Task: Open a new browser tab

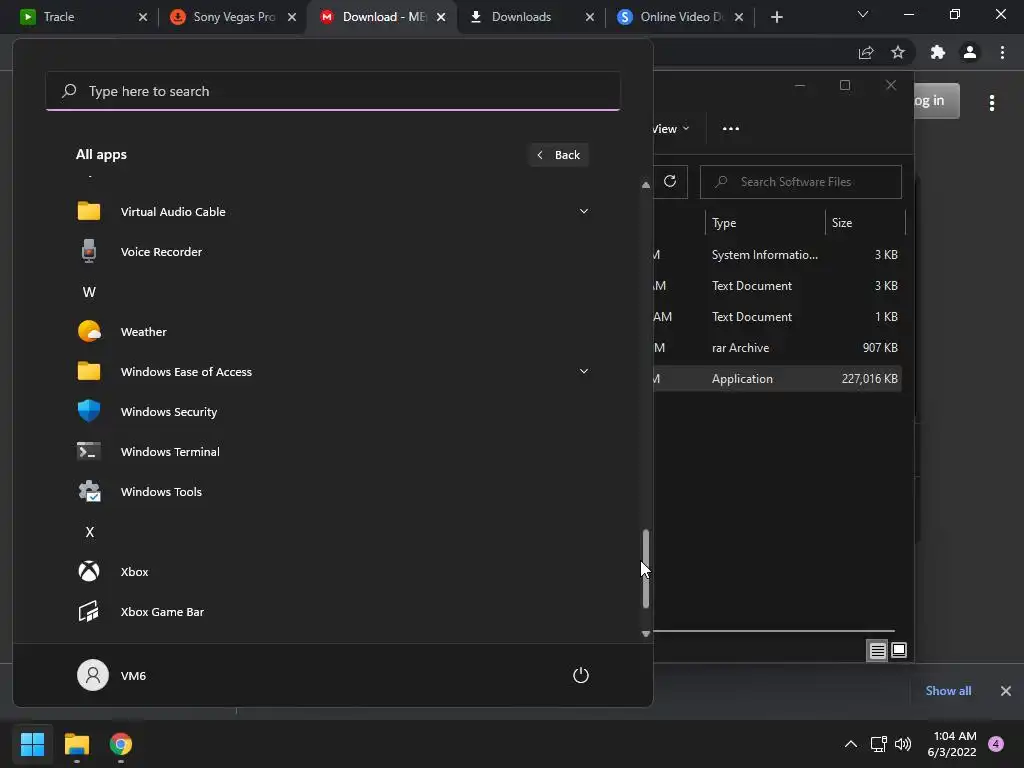Action: [776, 17]
